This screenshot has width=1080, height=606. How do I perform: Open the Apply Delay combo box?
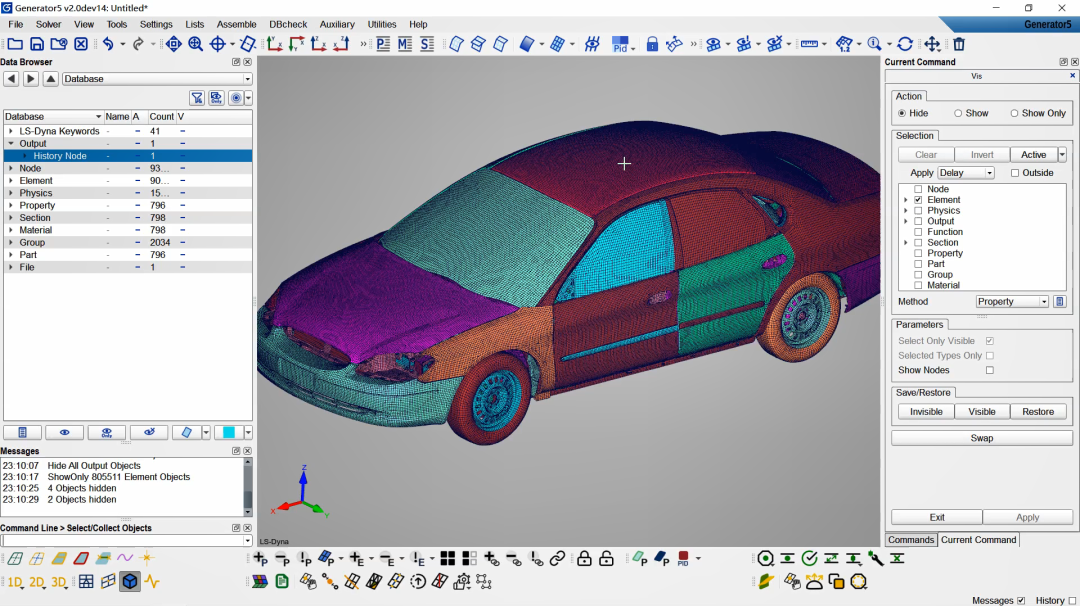pyautogui.click(x=966, y=173)
